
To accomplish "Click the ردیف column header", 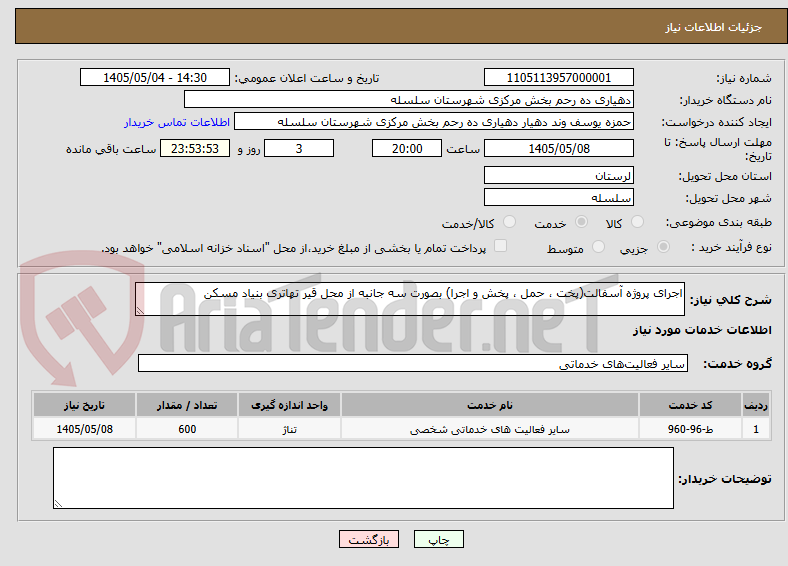I will click(756, 405).
